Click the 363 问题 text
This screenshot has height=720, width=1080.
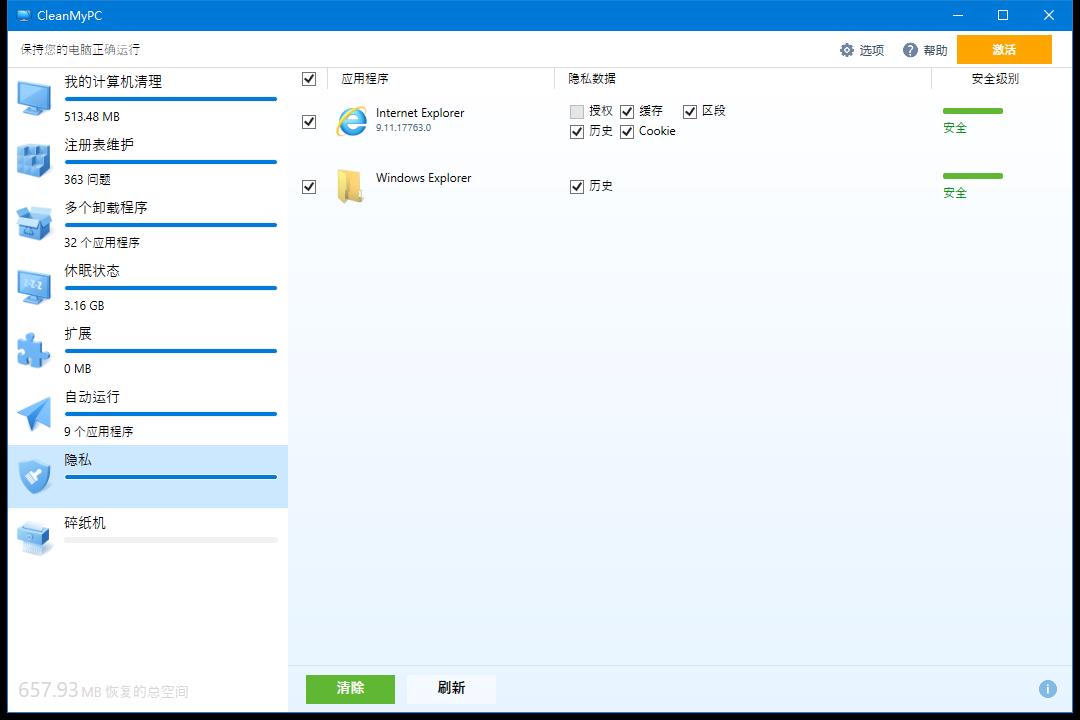(x=87, y=180)
